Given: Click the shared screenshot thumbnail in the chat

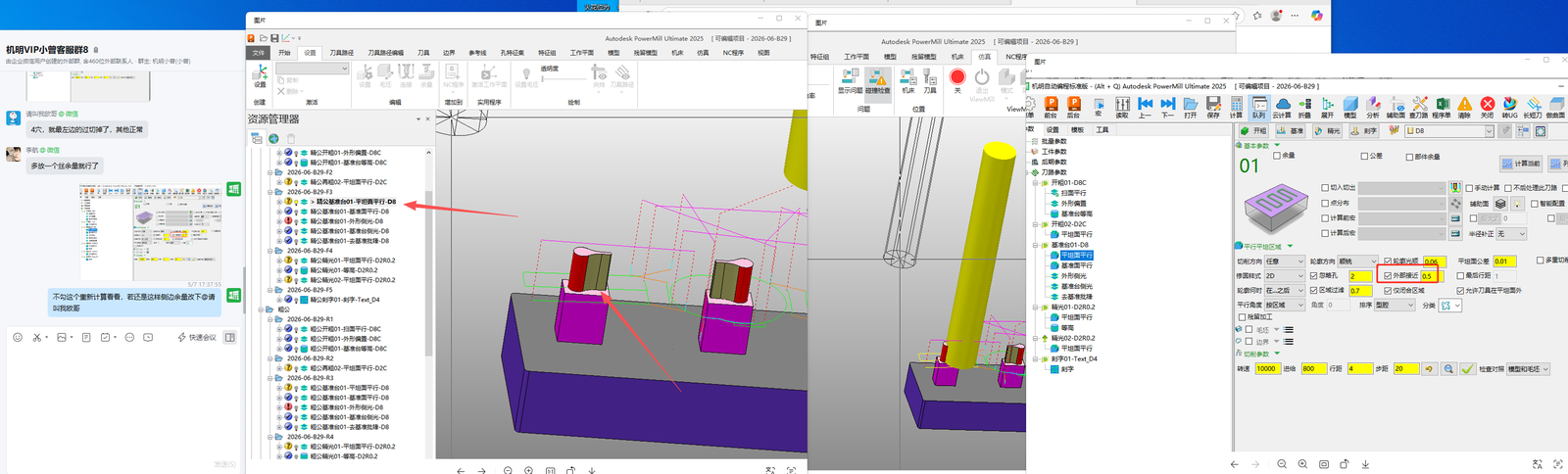Looking at the screenshot, I should pyautogui.click(x=151, y=231).
